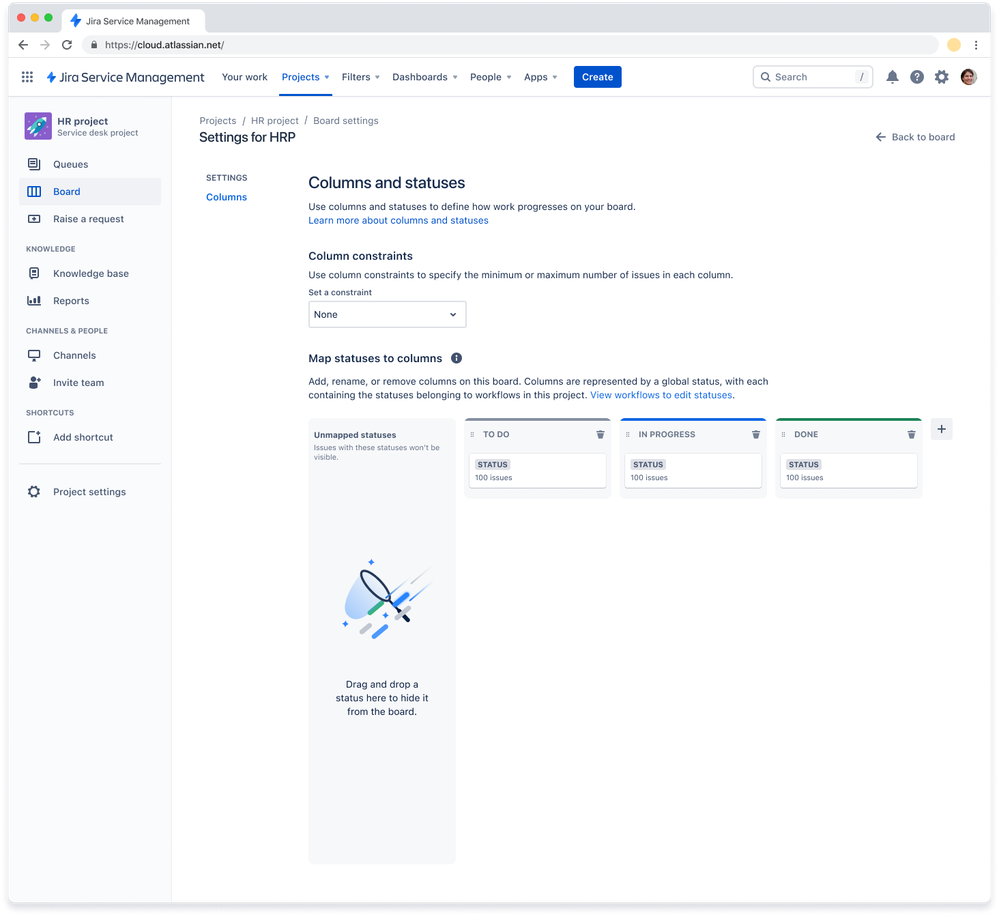Click the browser forward arrow
The width and height of the screenshot is (999, 916).
(45, 45)
